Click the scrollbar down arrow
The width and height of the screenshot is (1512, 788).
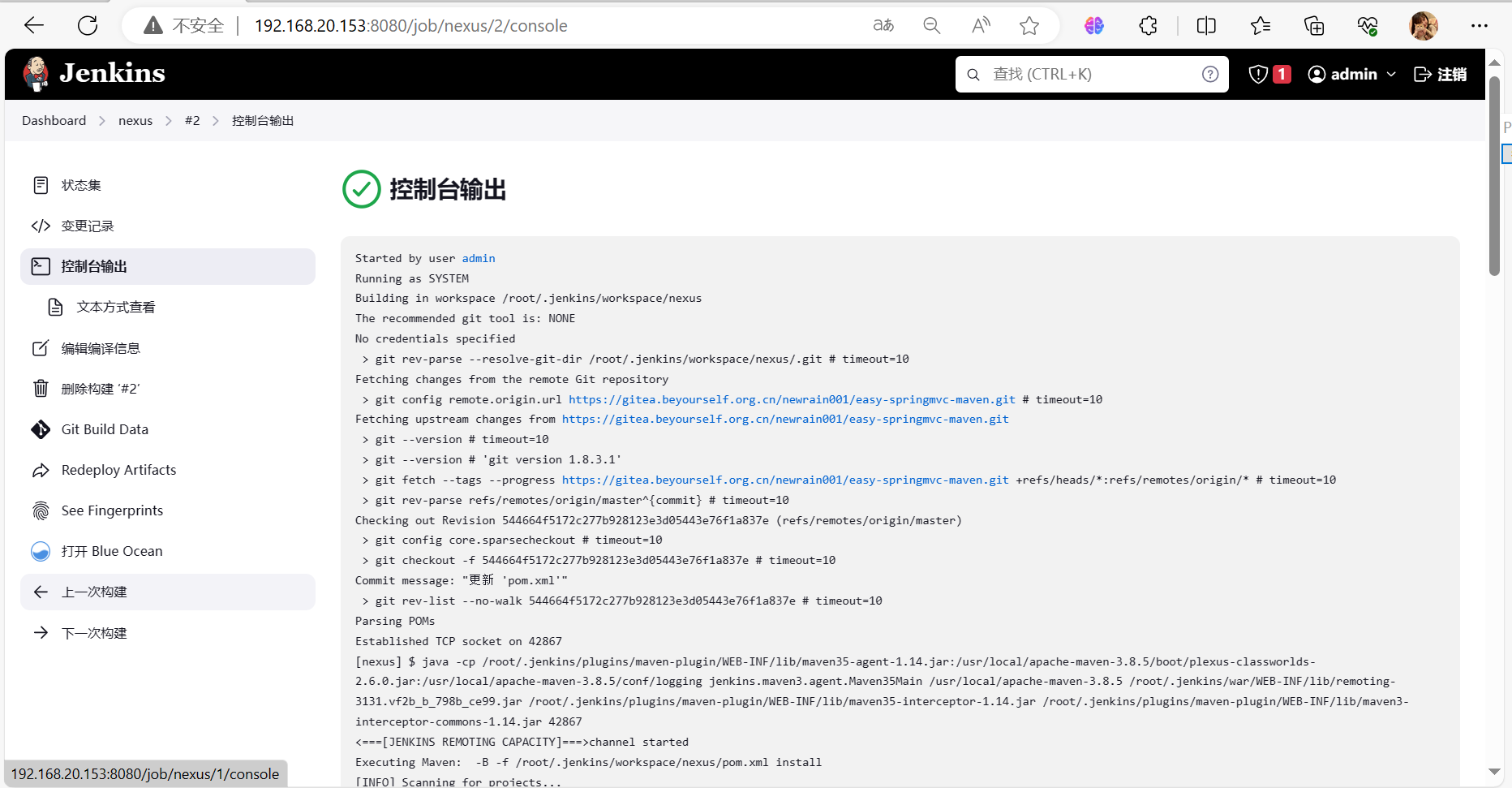coord(1494,772)
